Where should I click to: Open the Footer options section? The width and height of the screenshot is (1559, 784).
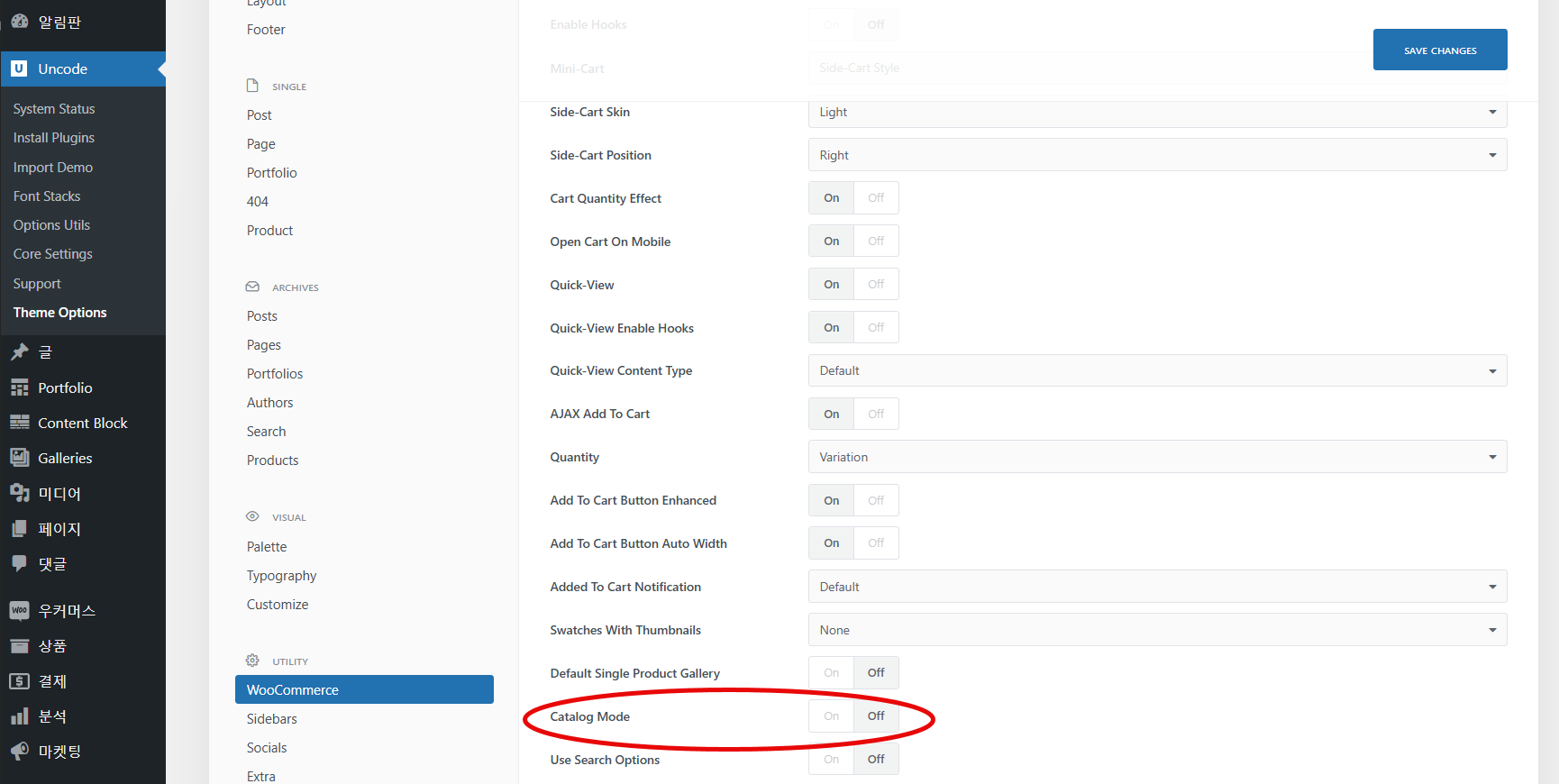(266, 30)
